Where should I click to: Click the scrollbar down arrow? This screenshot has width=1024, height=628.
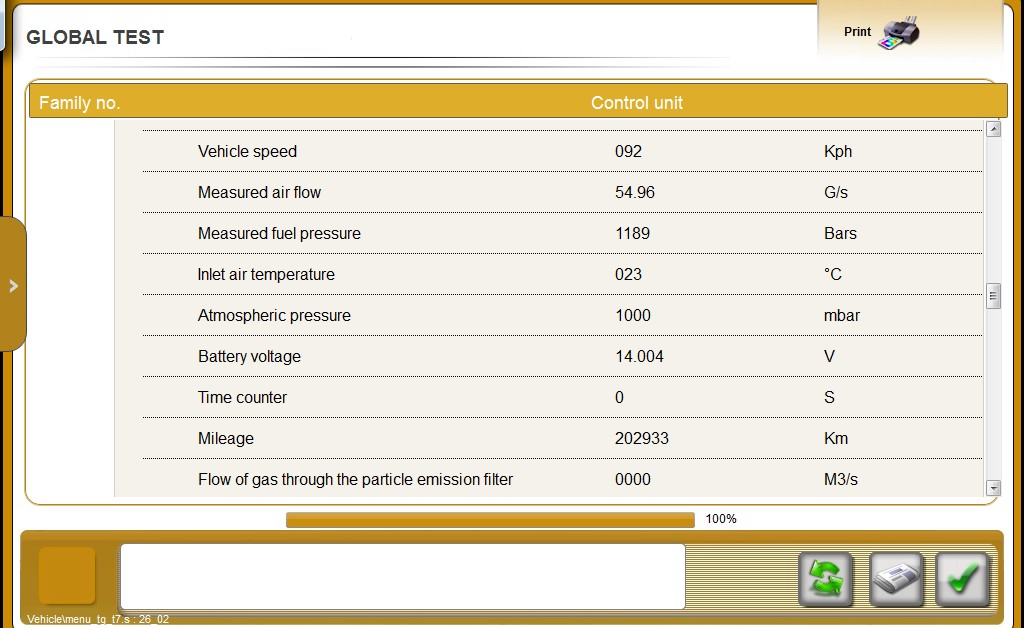[993, 488]
